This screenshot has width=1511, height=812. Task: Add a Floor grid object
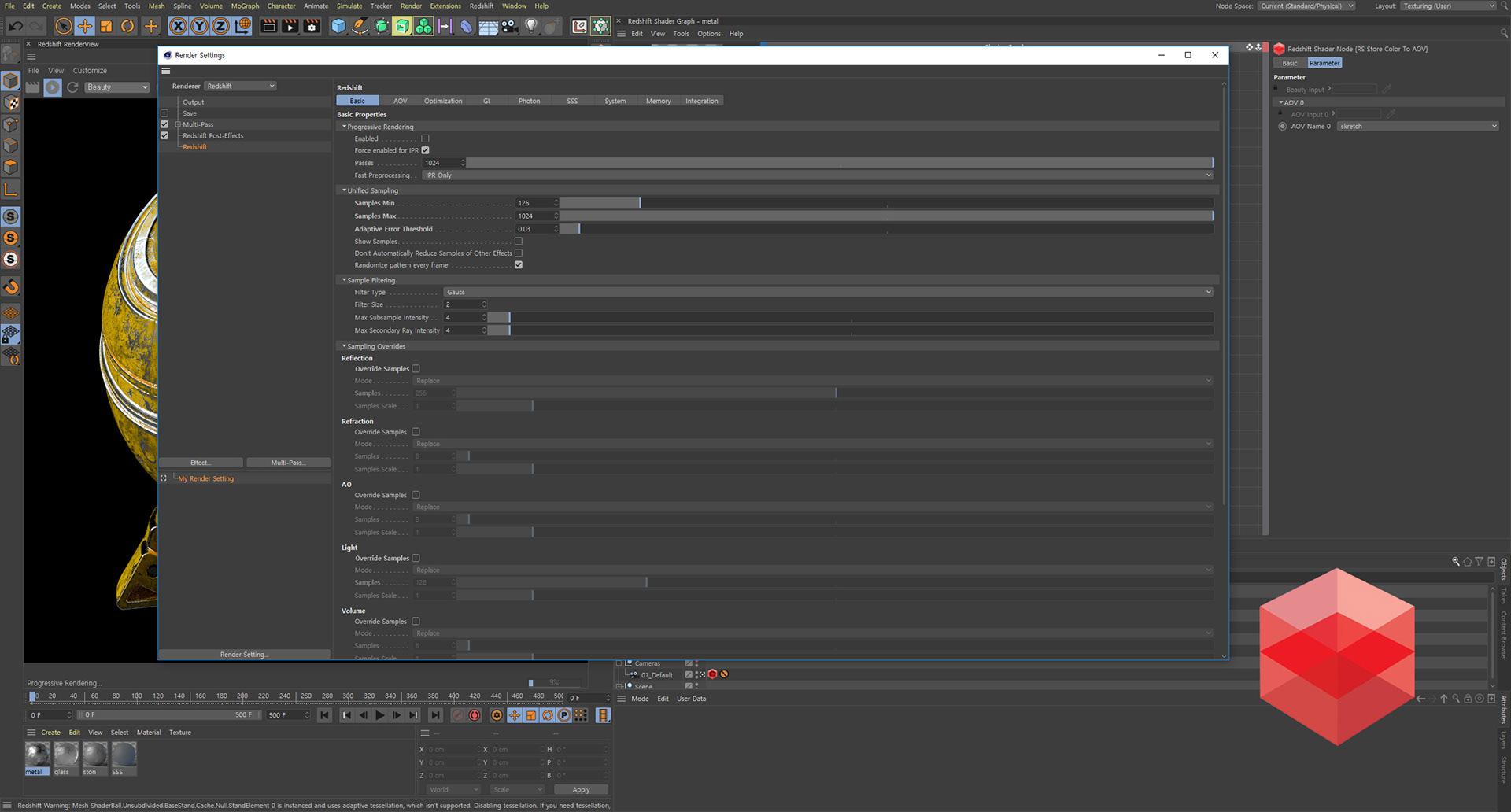tap(488, 27)
